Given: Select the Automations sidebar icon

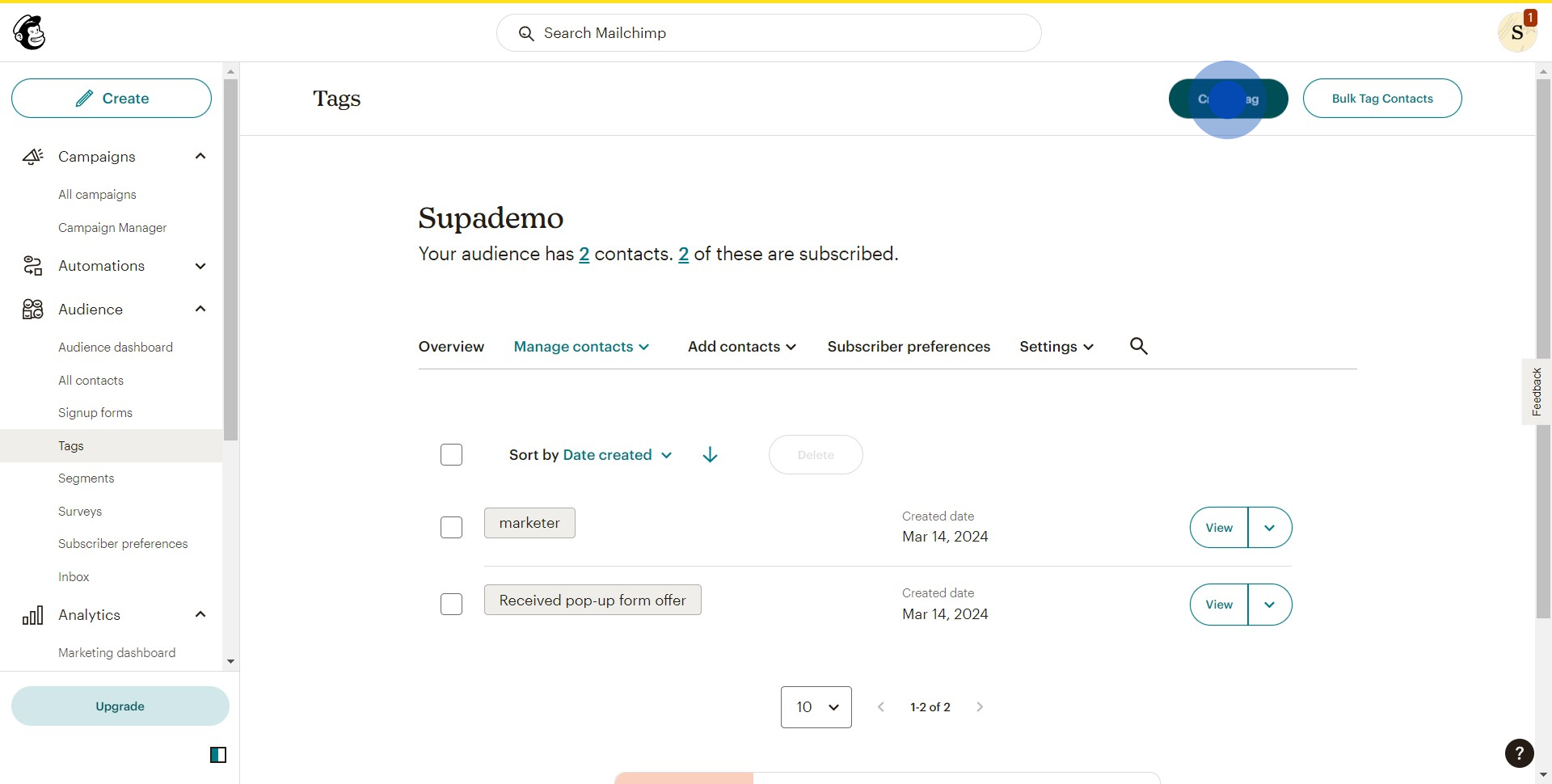Looking at the screenshot, I should pos(32,266).
